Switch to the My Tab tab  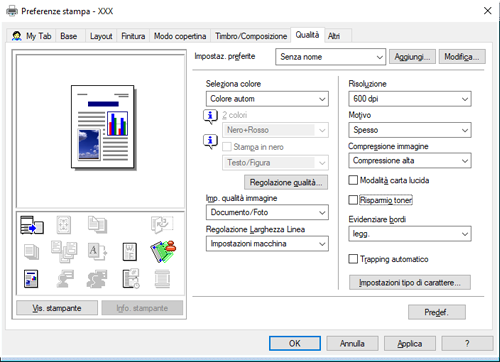point(32,36)
